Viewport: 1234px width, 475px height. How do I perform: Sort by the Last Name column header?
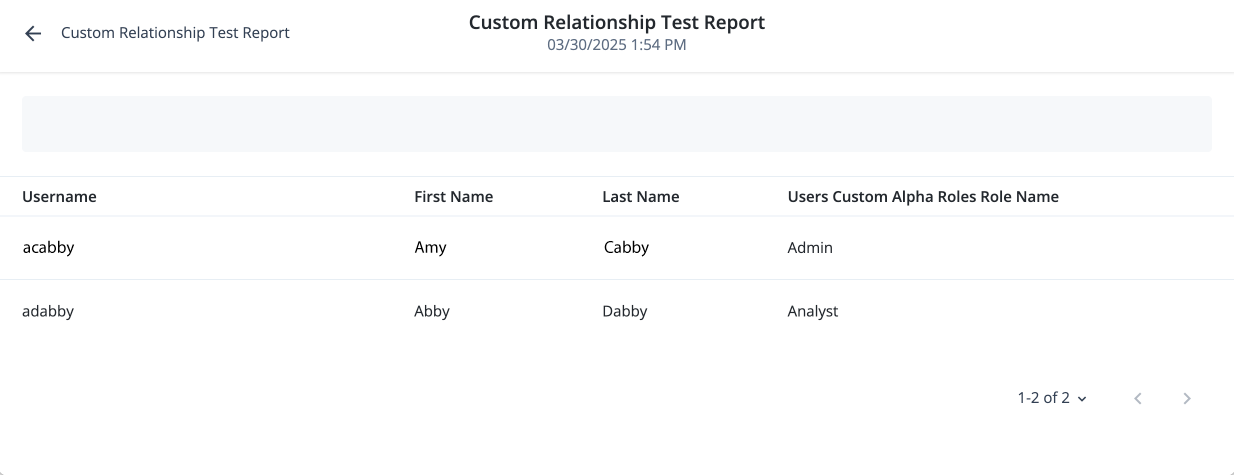640,197
